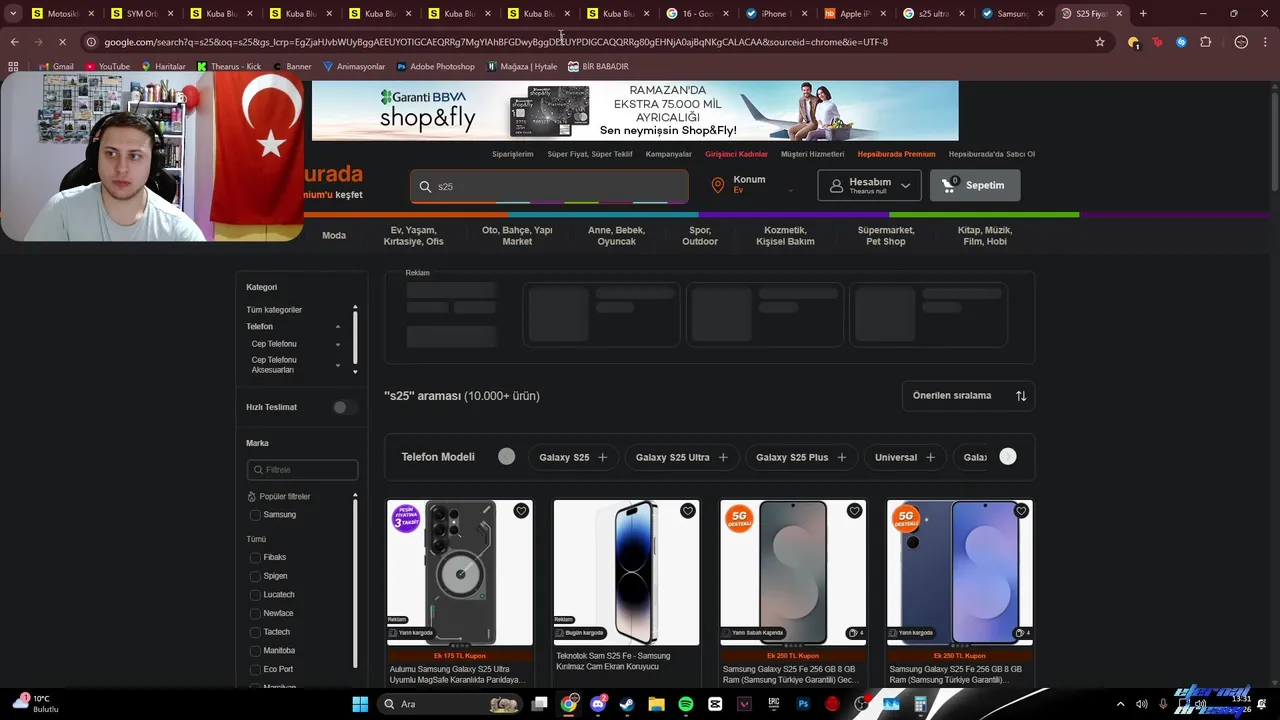Click the sort arrows icon beside Önerilen sıralama

pyautogui.click(x=1021, y=396)
